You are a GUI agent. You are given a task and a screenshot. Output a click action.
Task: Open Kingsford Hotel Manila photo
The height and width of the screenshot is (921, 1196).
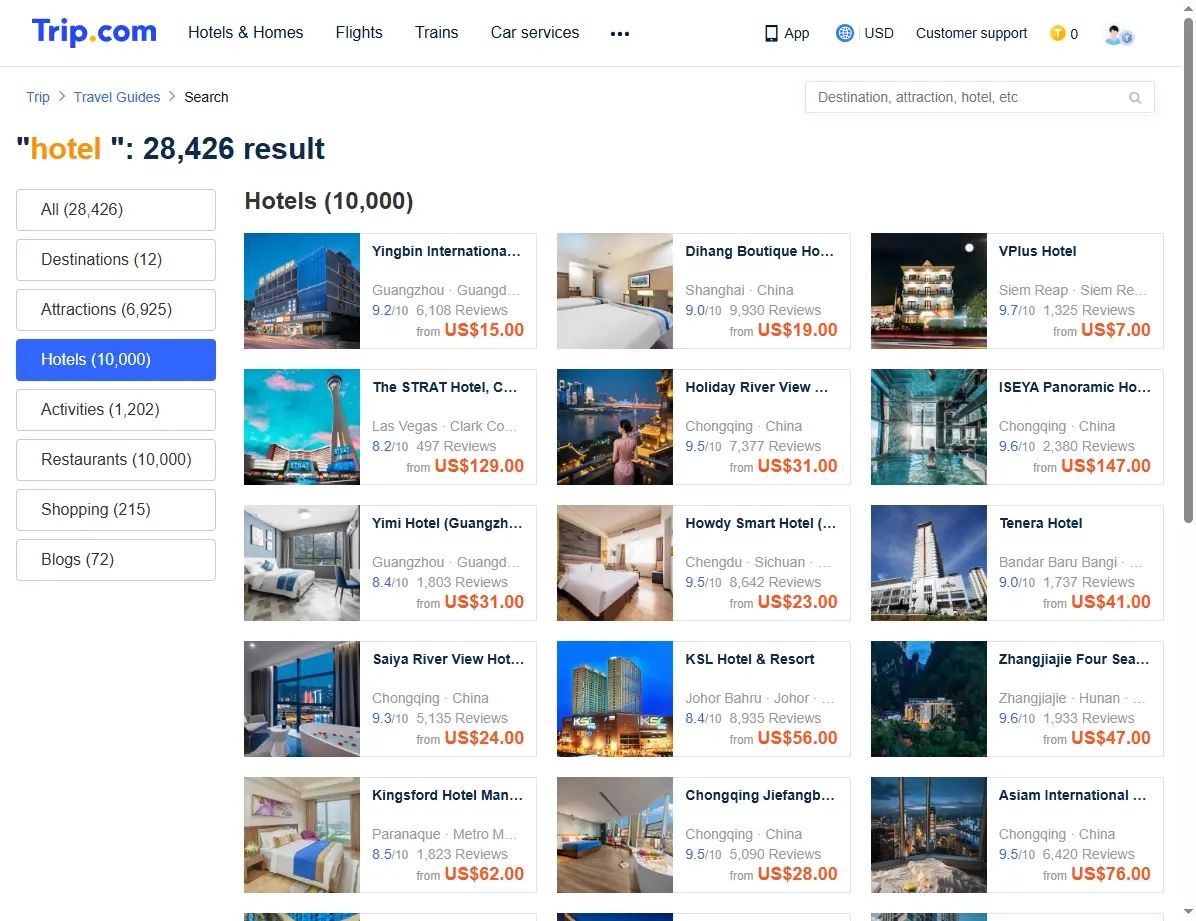point(301,835)
